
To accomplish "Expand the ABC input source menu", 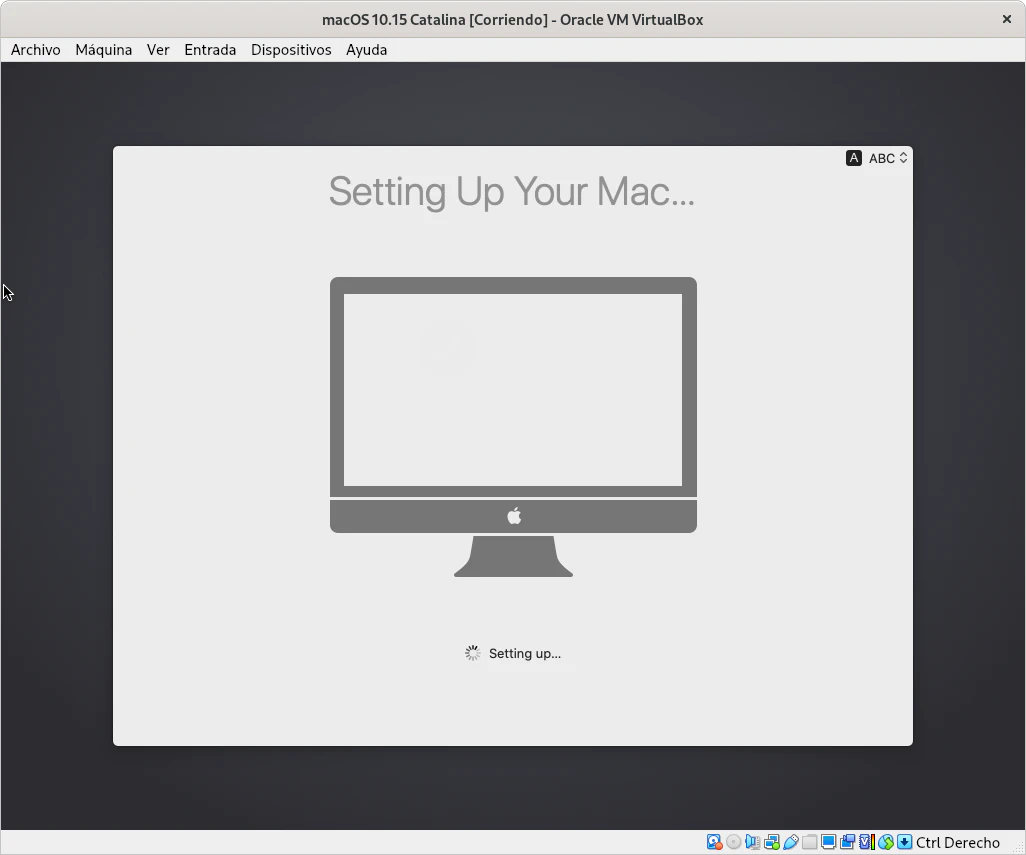I will coord(887,158).
